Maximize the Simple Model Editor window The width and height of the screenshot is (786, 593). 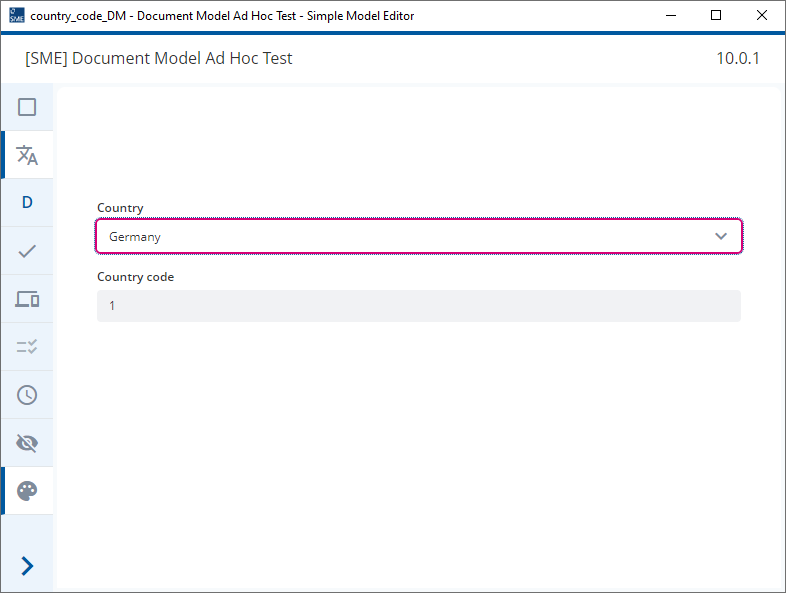point(716,16)
